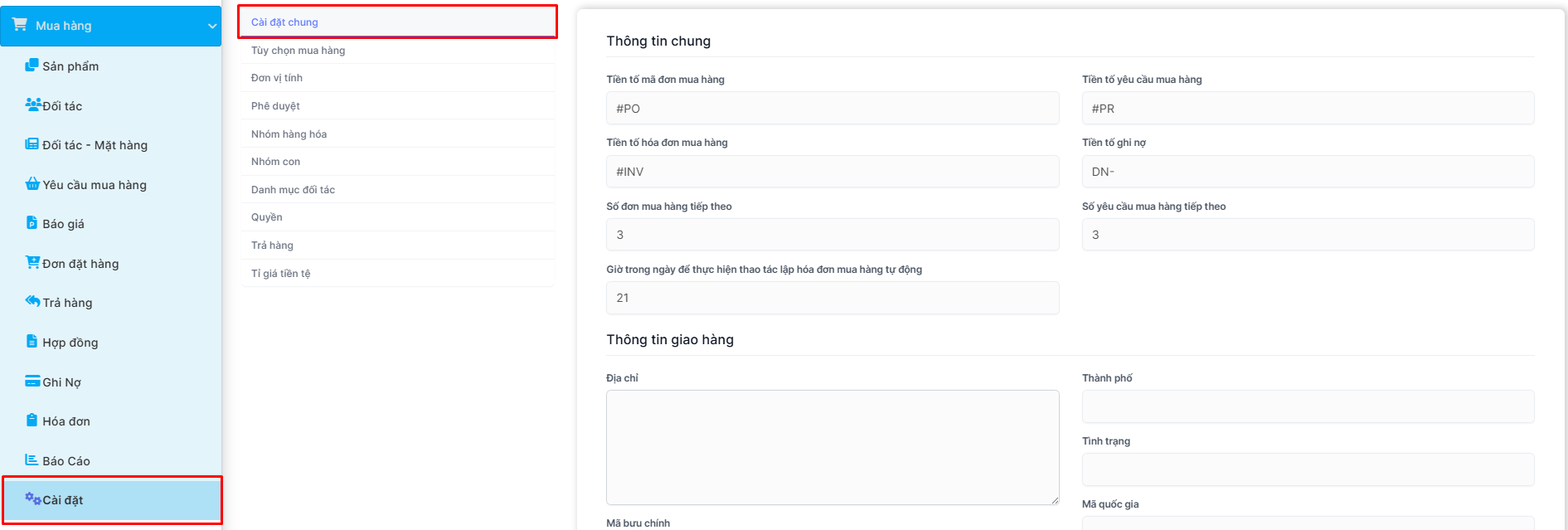Click the Cài đặt gears icon
This screenshot has height=530, width=1568.
click(33, 498)
